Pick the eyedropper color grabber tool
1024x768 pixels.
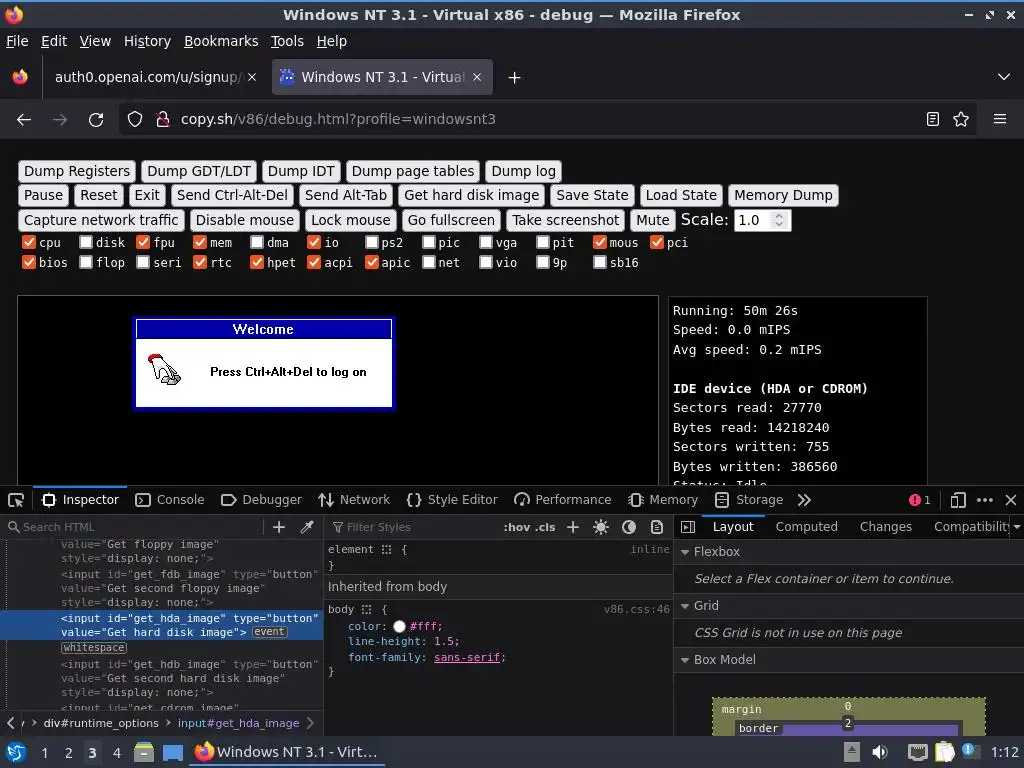tap(307, 527)
